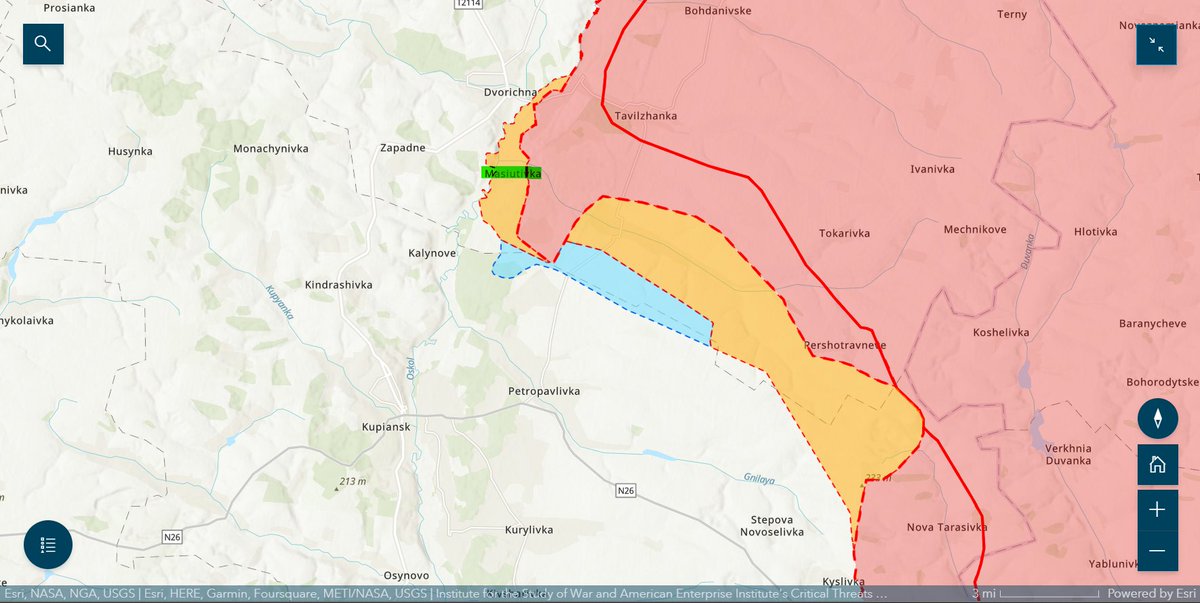Open the legend list panel

[x=48, y=545]
